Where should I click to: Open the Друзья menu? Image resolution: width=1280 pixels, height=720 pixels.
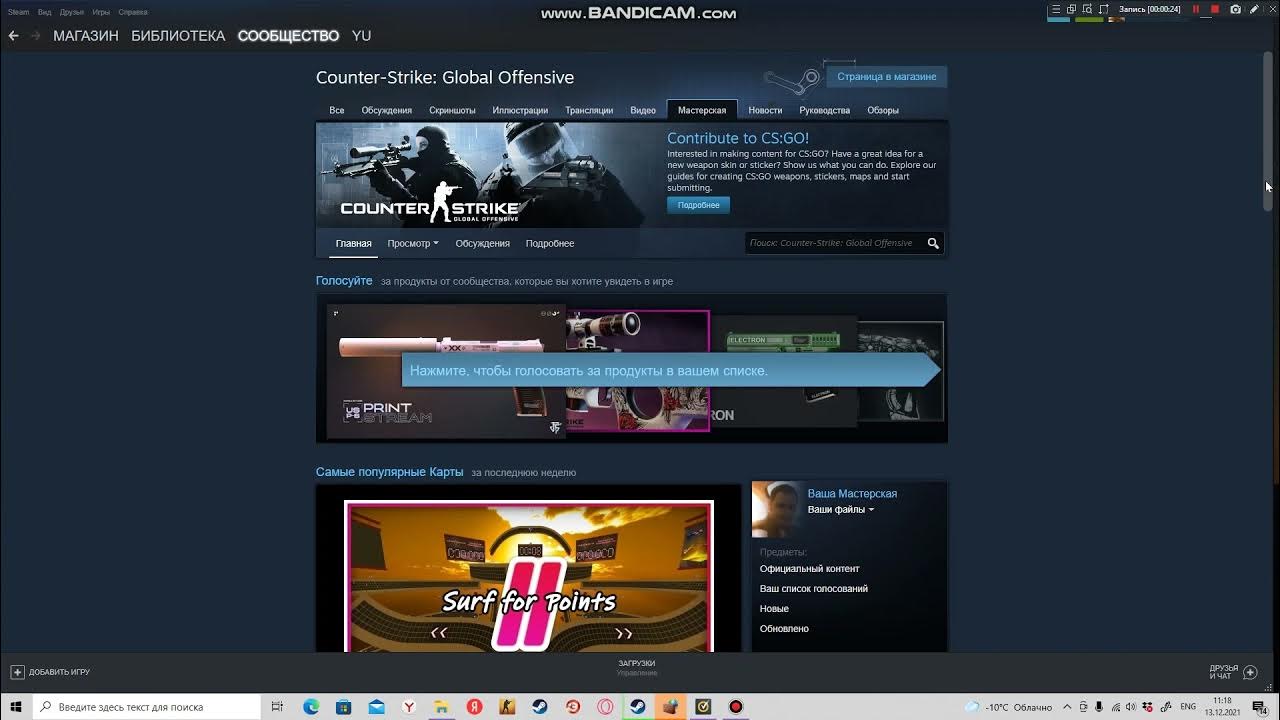click(72, 12)
